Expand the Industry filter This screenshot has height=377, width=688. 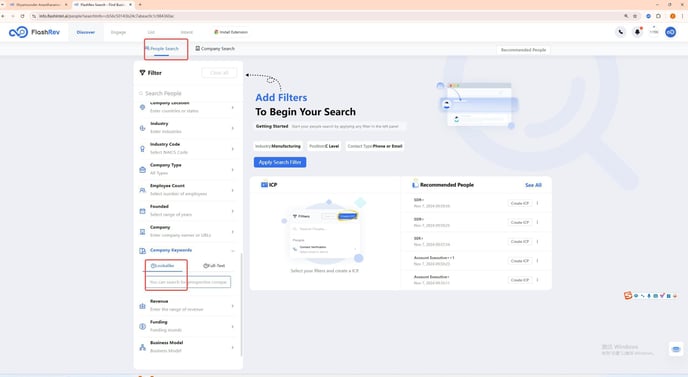click(233, 128)
